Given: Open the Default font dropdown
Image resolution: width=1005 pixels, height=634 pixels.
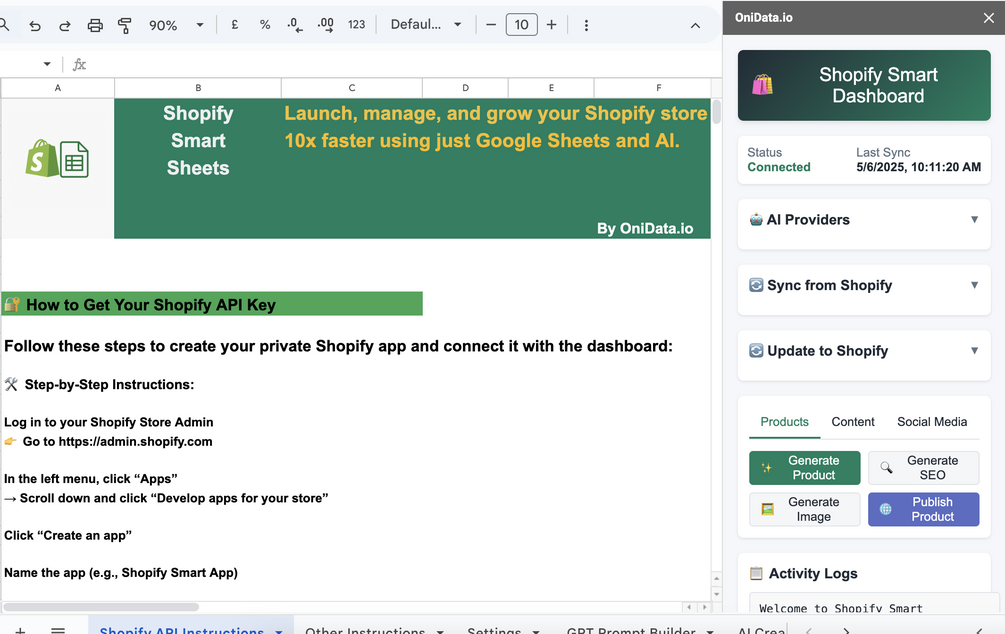Looking at the screenshot, I should click(426, 24).
